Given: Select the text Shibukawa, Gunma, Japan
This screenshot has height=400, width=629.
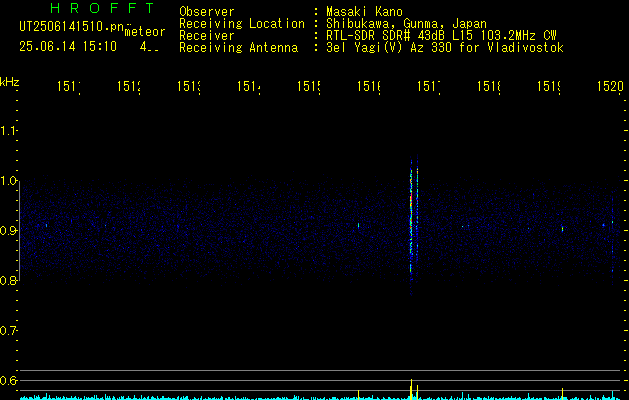Looking at the screenshot, I should coord(406,24).
